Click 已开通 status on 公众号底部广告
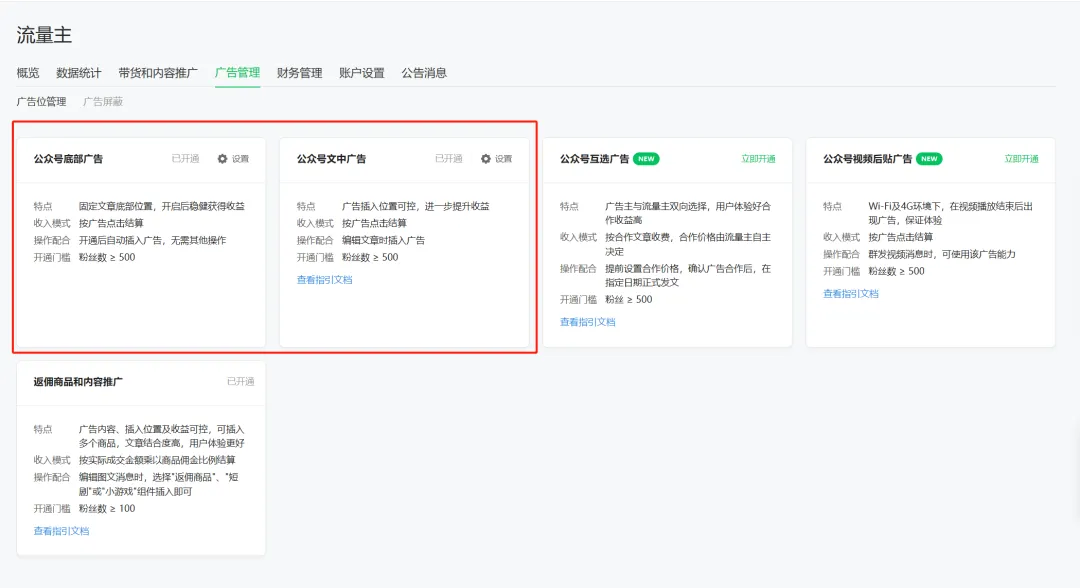Viewport: 1080px width, 588px height. (x=185, y=159)
